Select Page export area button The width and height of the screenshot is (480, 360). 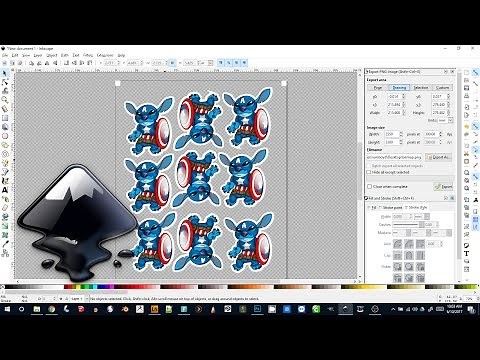[378, 88]
